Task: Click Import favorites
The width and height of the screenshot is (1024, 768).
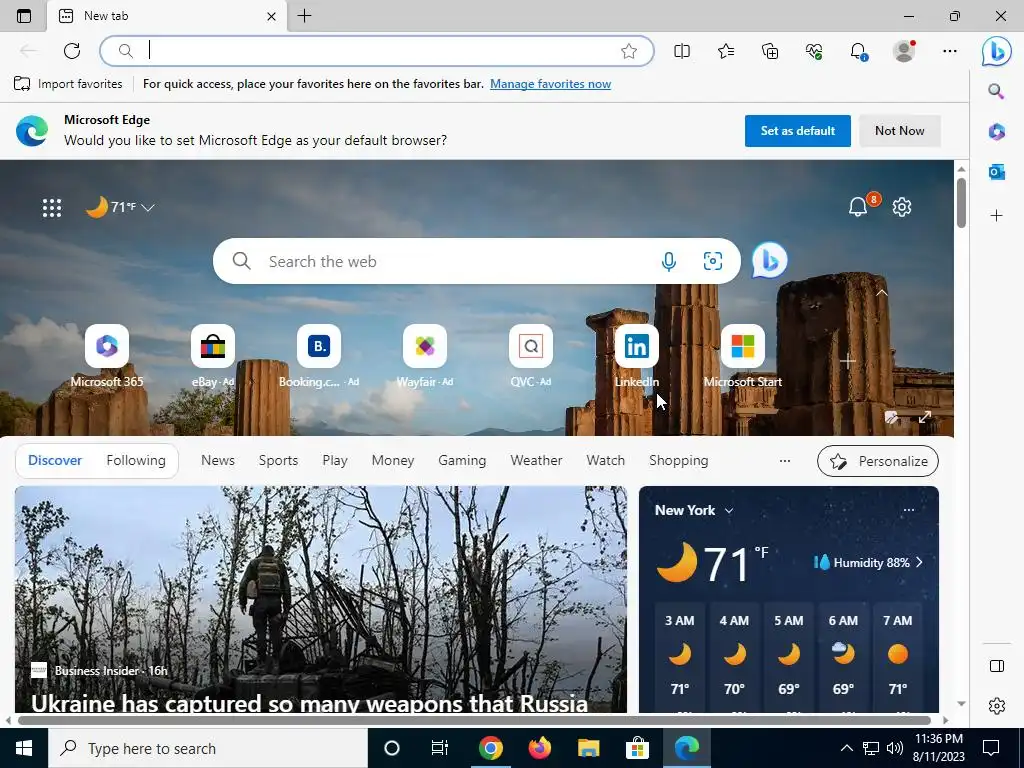Action: [x=68, y=84]
